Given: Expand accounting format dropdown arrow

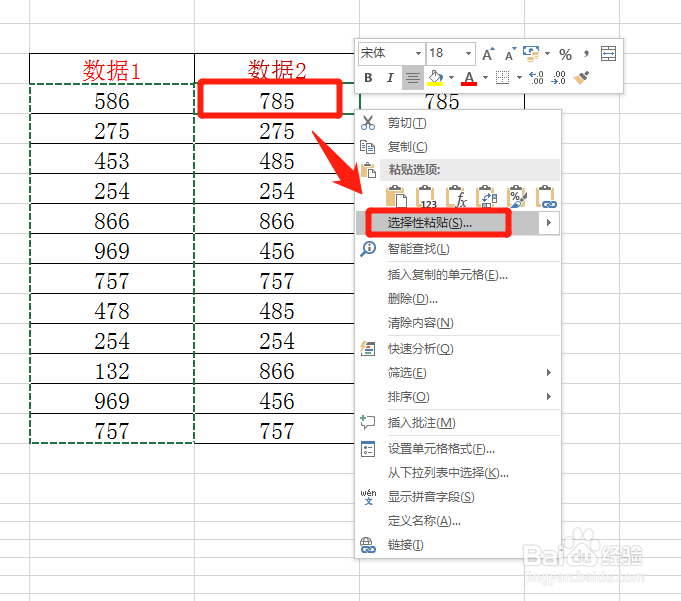Looking at the screenshot, I should 548,54.
